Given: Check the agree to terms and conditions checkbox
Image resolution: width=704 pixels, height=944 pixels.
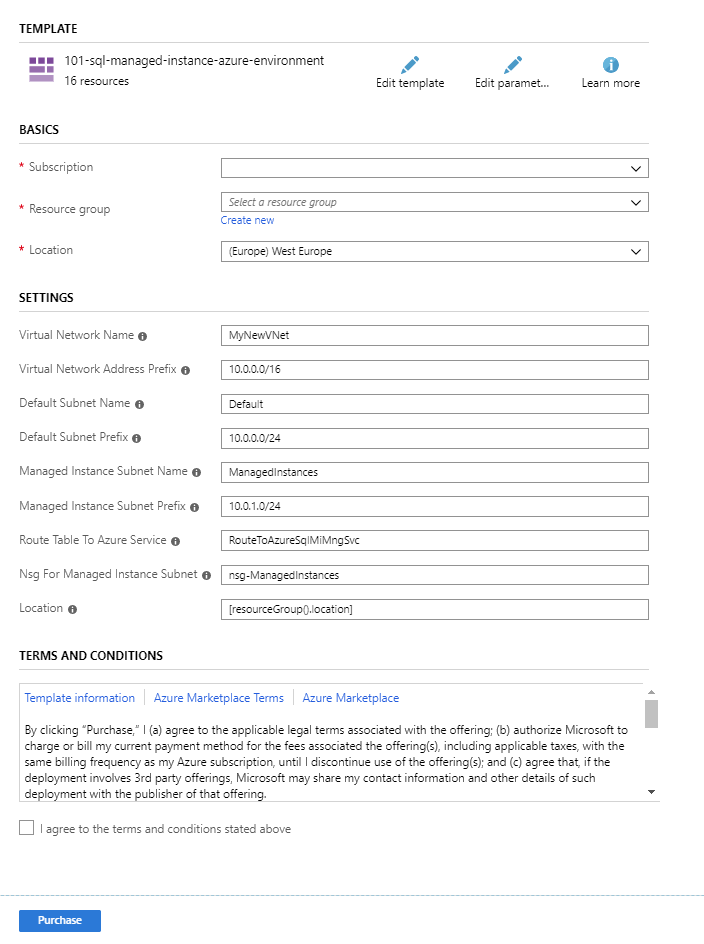Looking at the screenshot, I should pyautogui.click(x=26, y=827).
